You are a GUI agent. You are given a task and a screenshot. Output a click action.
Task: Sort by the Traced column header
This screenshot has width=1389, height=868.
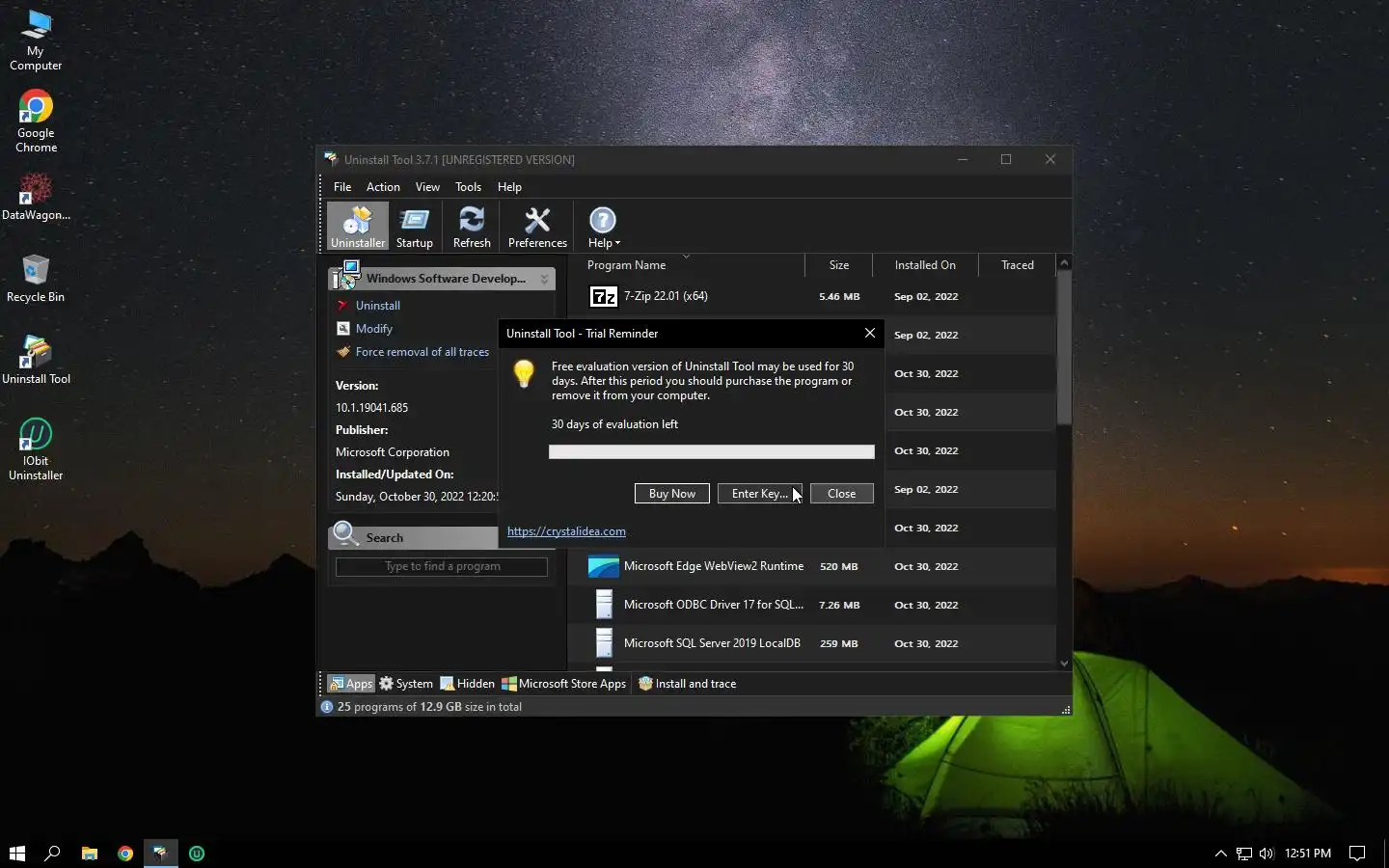(1017, 265)
